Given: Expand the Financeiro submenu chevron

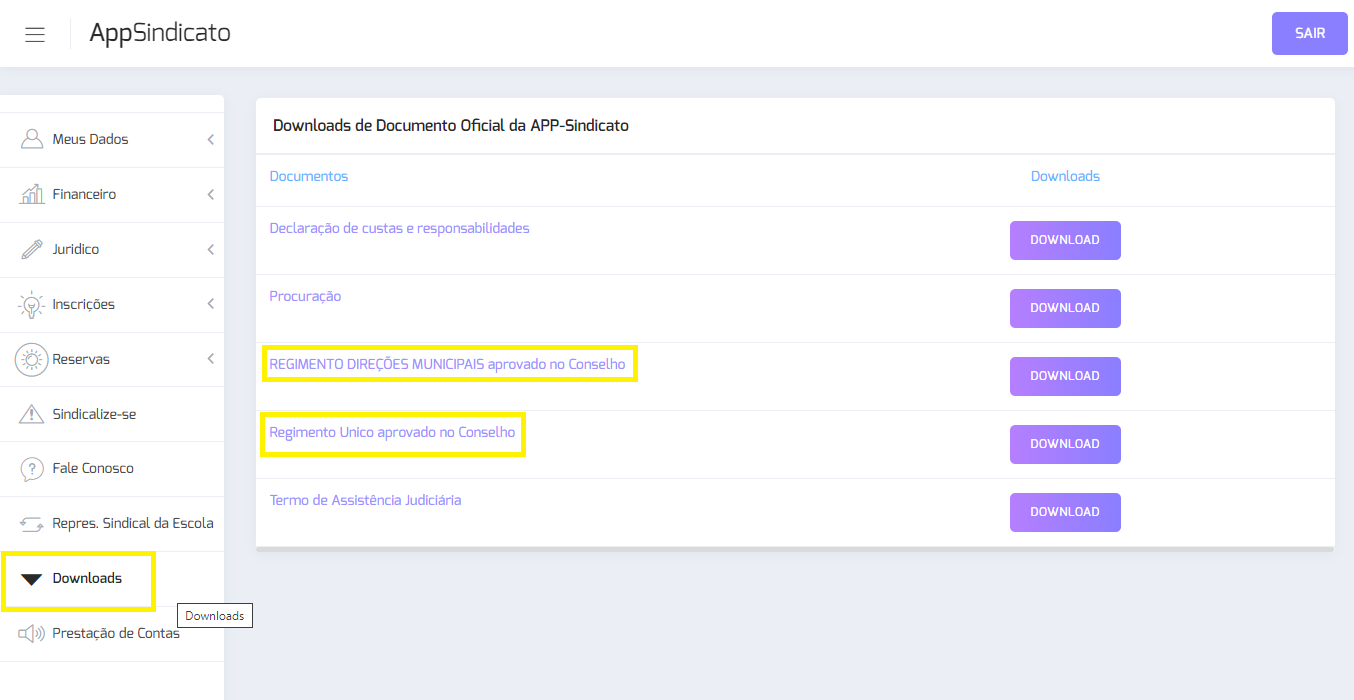Looking at the screenshot, I should click(x=210, y=194).
